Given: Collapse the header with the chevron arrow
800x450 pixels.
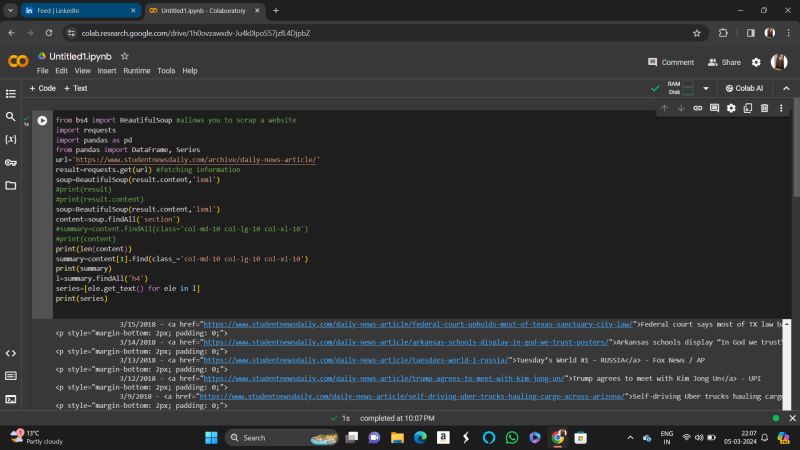Looking at the screenshot, I should click(785, 88).
